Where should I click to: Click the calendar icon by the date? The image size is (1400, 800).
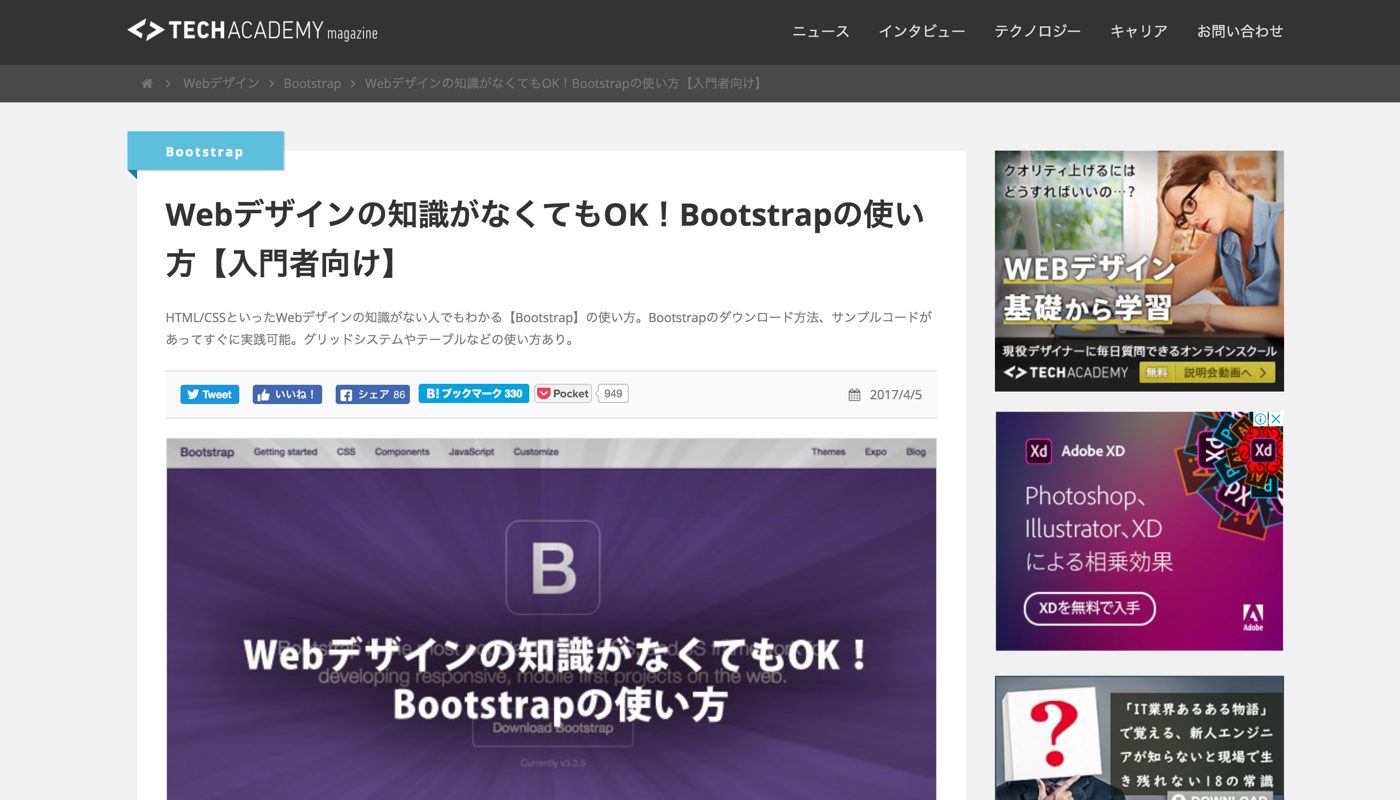(854, 395)
